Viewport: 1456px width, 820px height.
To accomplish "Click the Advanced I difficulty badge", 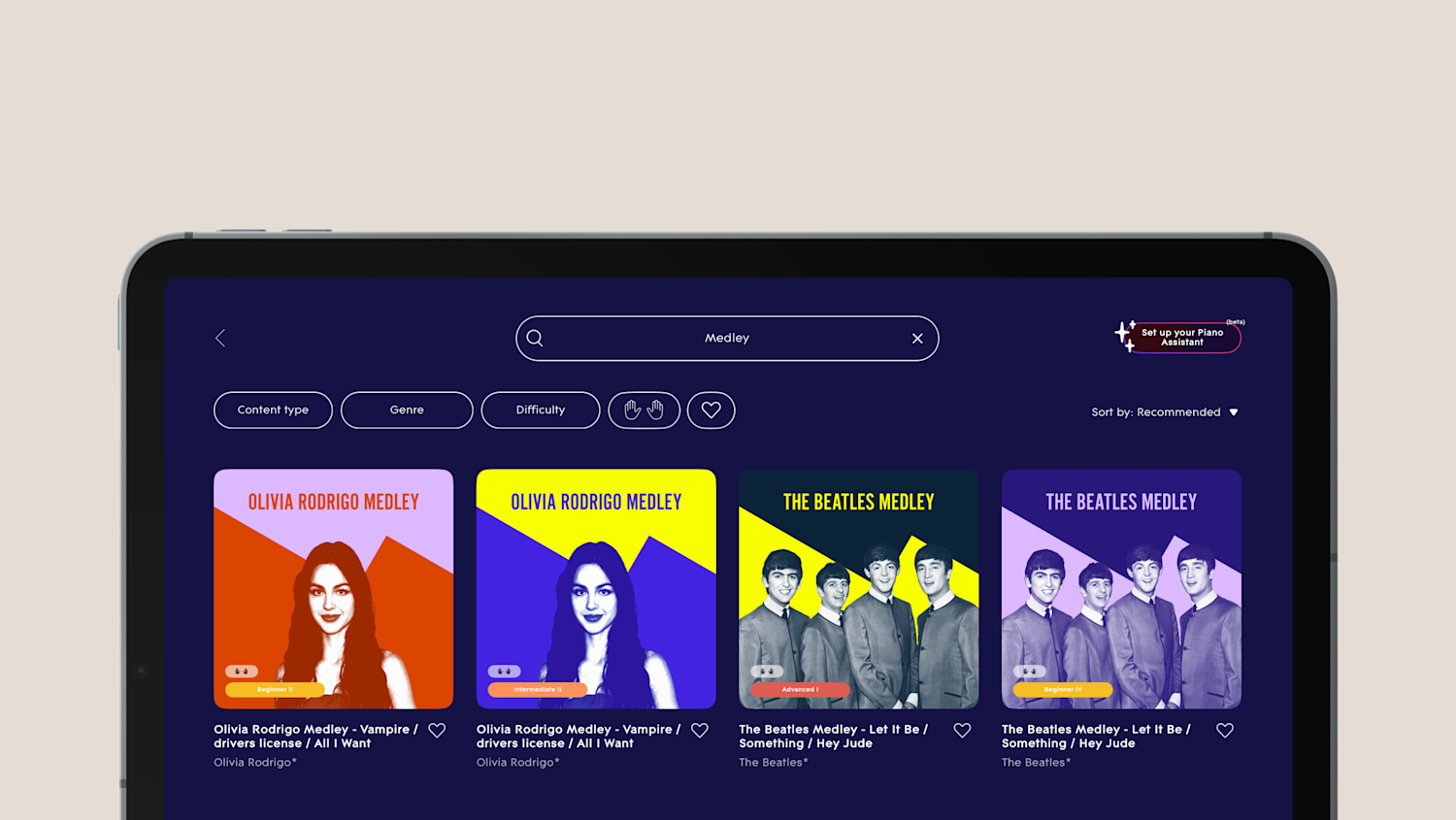I will click(800, 690).
